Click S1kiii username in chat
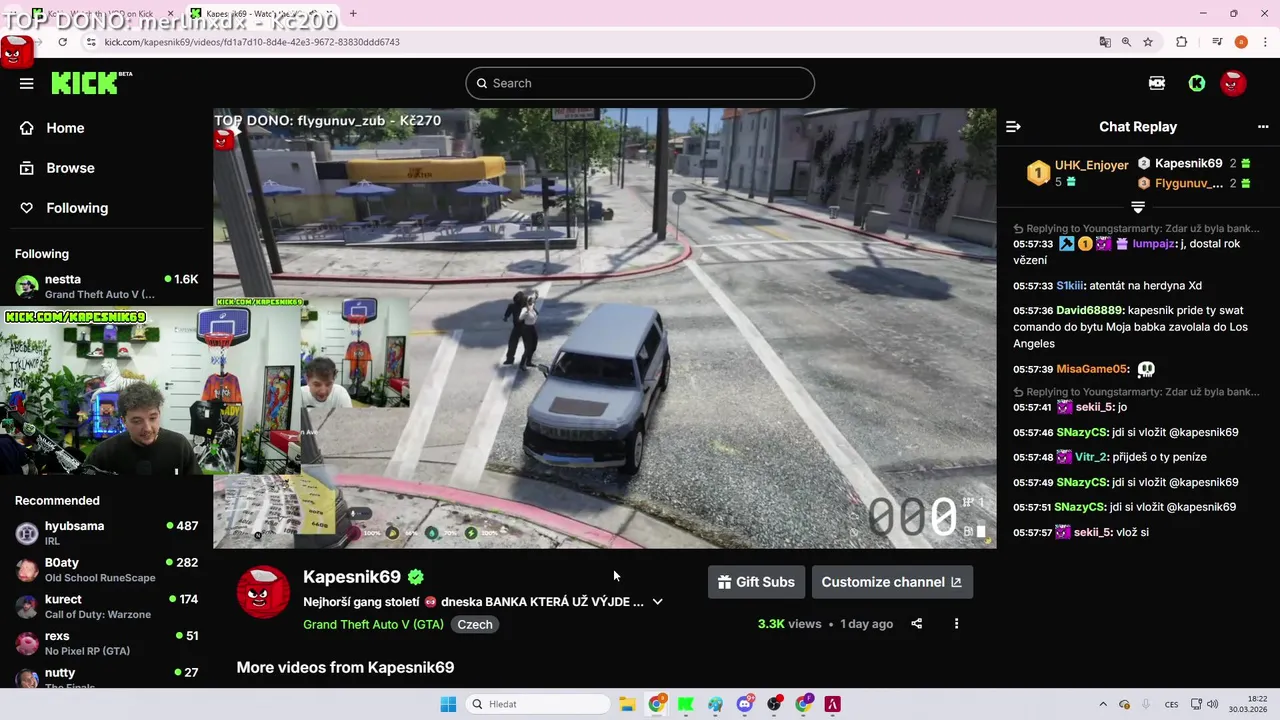Image resolution: width=1280 pixels, height=720 pixels. click(1069, 285)
